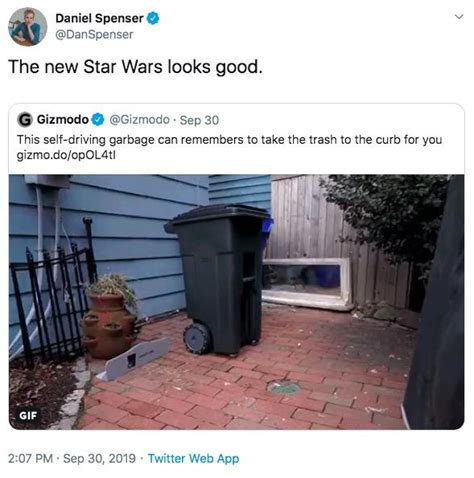The height and width of the screenshot is (478, 474).
Task: Open Daniel Spenser's profile avatar
Action: pos(28,27)
